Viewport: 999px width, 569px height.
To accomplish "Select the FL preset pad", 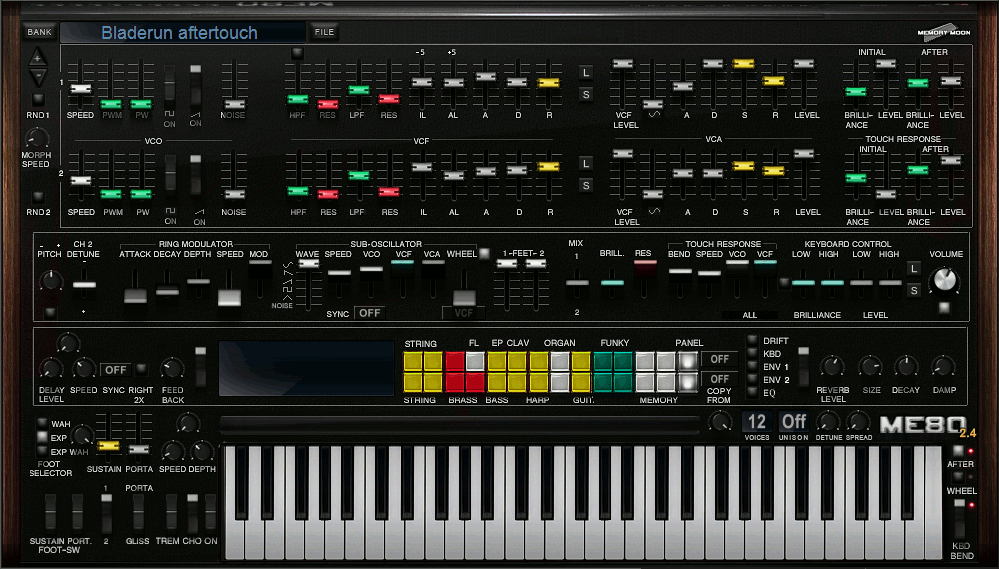I will point(475,361).
